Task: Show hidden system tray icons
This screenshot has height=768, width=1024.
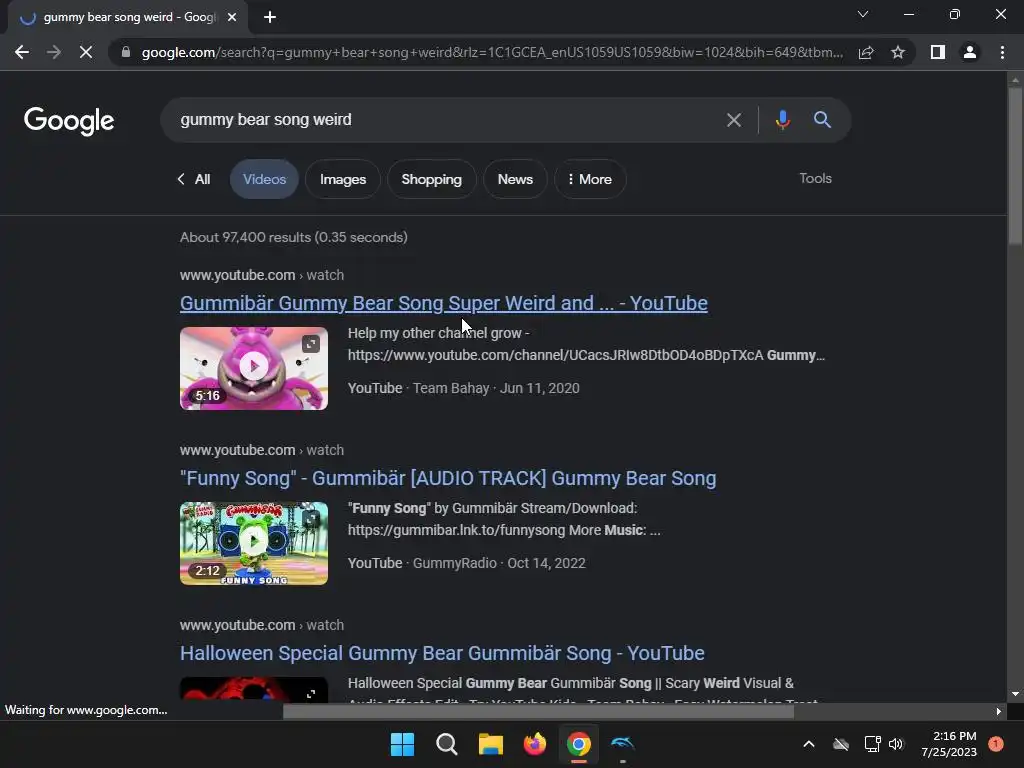Action: (x=808, y=744)
